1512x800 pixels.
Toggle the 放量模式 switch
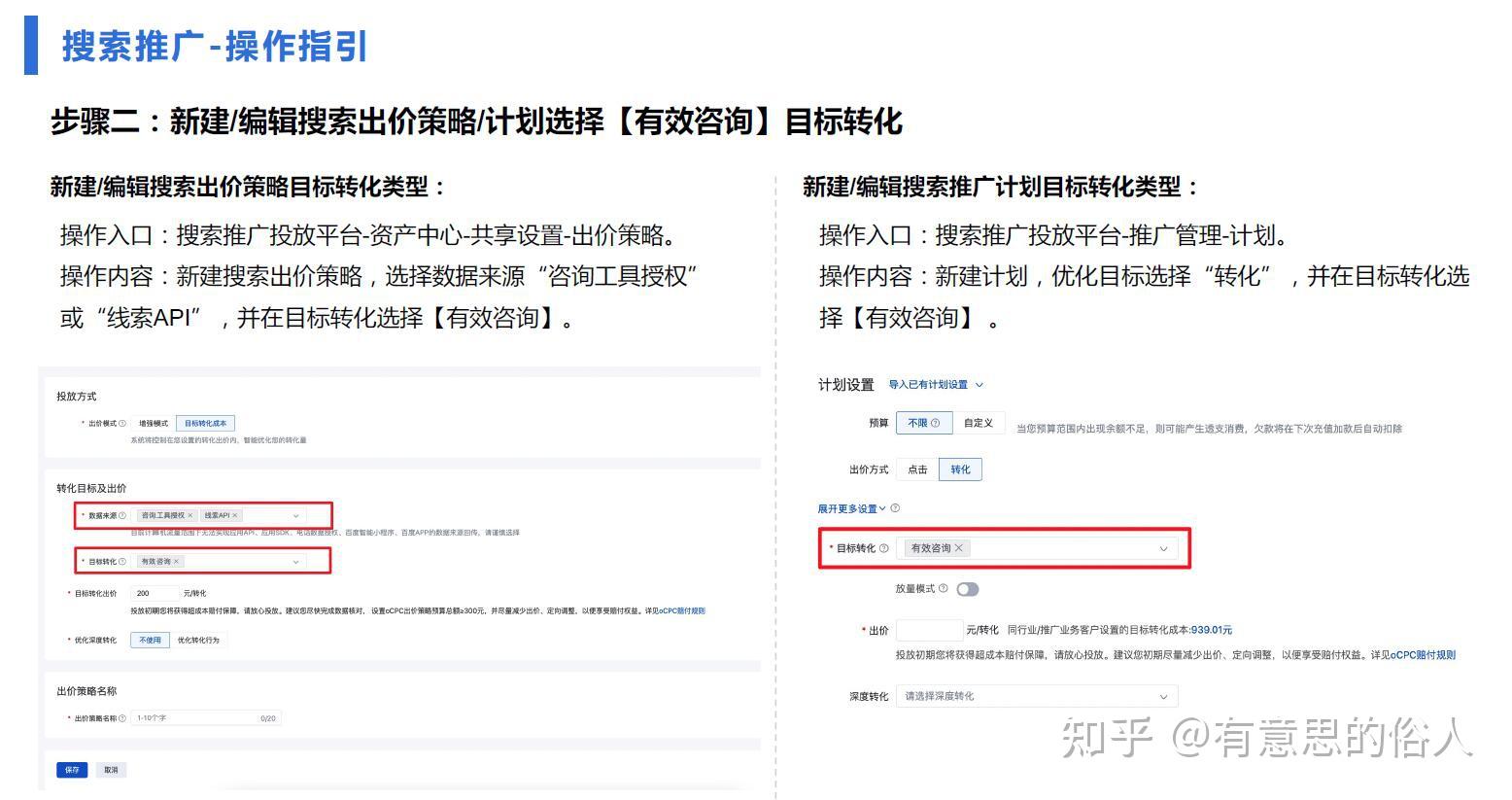point(967,589)
